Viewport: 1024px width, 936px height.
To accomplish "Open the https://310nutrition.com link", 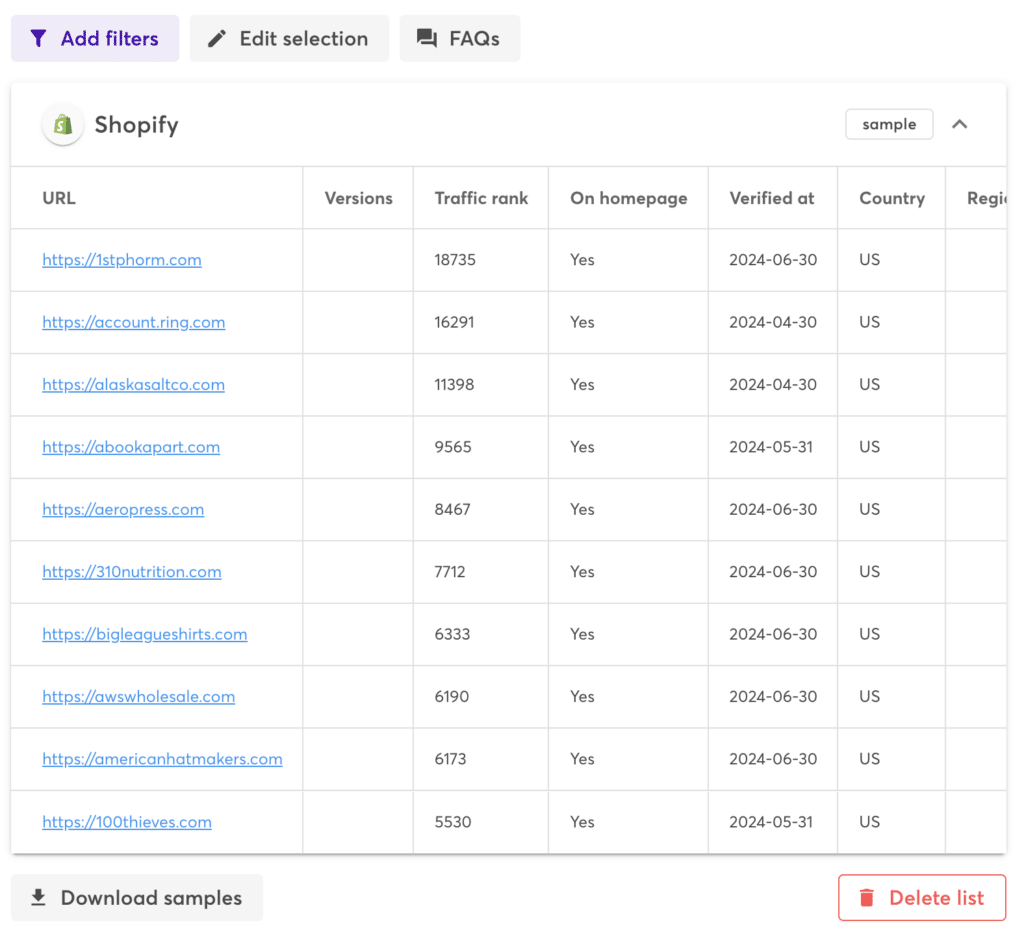I will 132,572.
